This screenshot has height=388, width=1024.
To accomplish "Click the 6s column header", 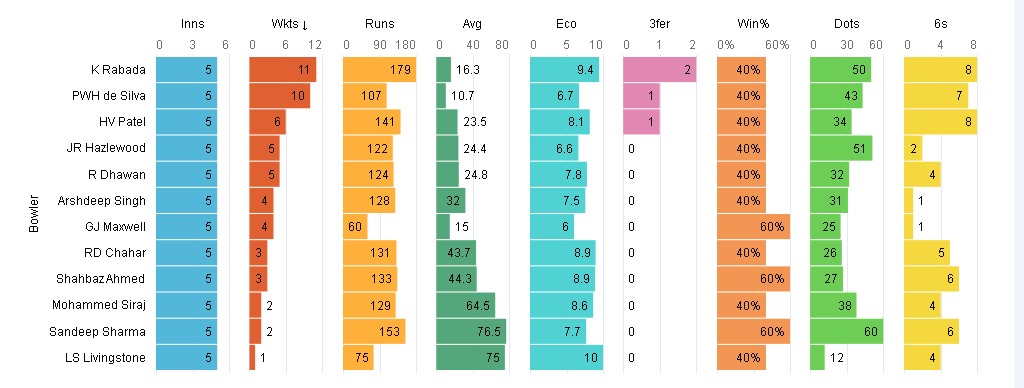I will pos(940,24).
